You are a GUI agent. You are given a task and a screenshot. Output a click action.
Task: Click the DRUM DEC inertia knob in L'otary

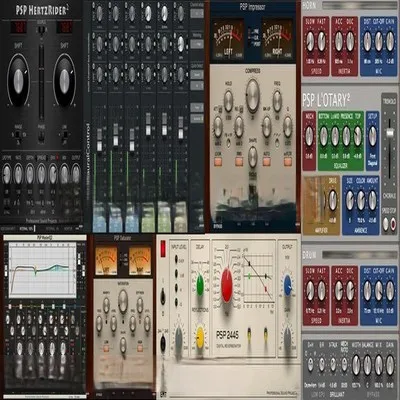(350, 290)
